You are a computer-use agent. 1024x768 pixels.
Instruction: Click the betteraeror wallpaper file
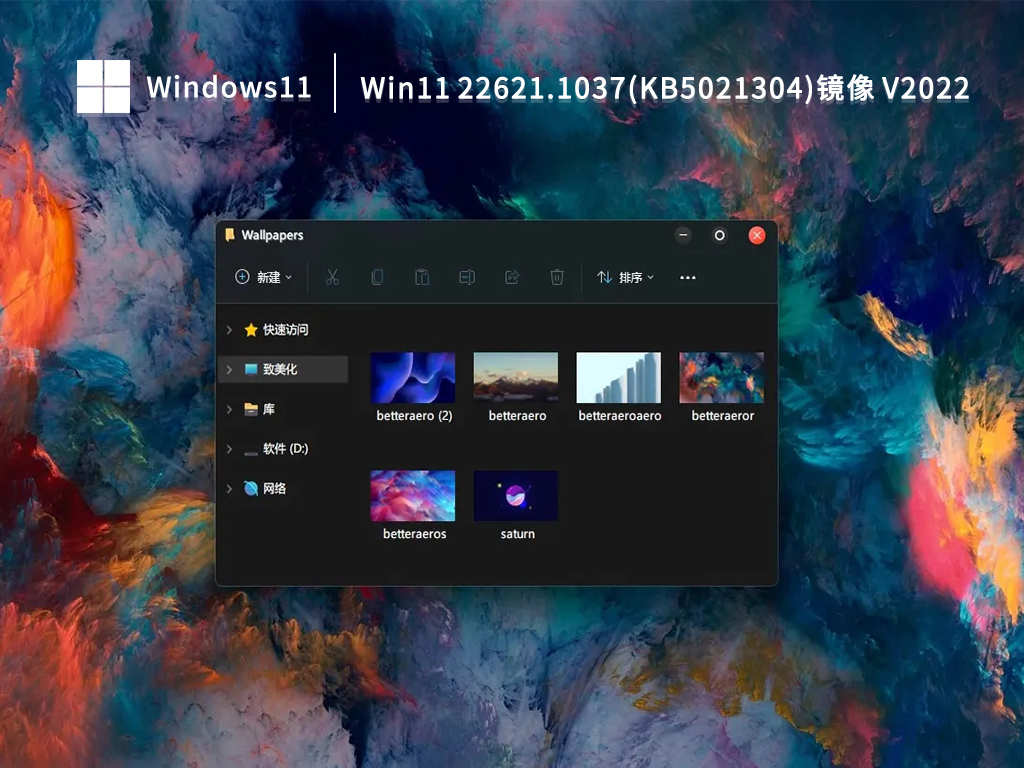coord(721,378)
